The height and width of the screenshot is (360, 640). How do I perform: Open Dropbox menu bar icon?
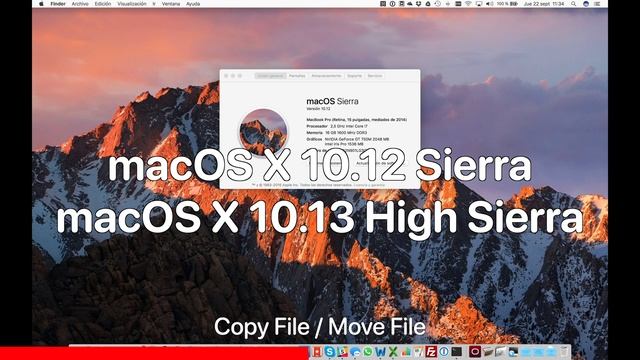[x=418, y=4]
